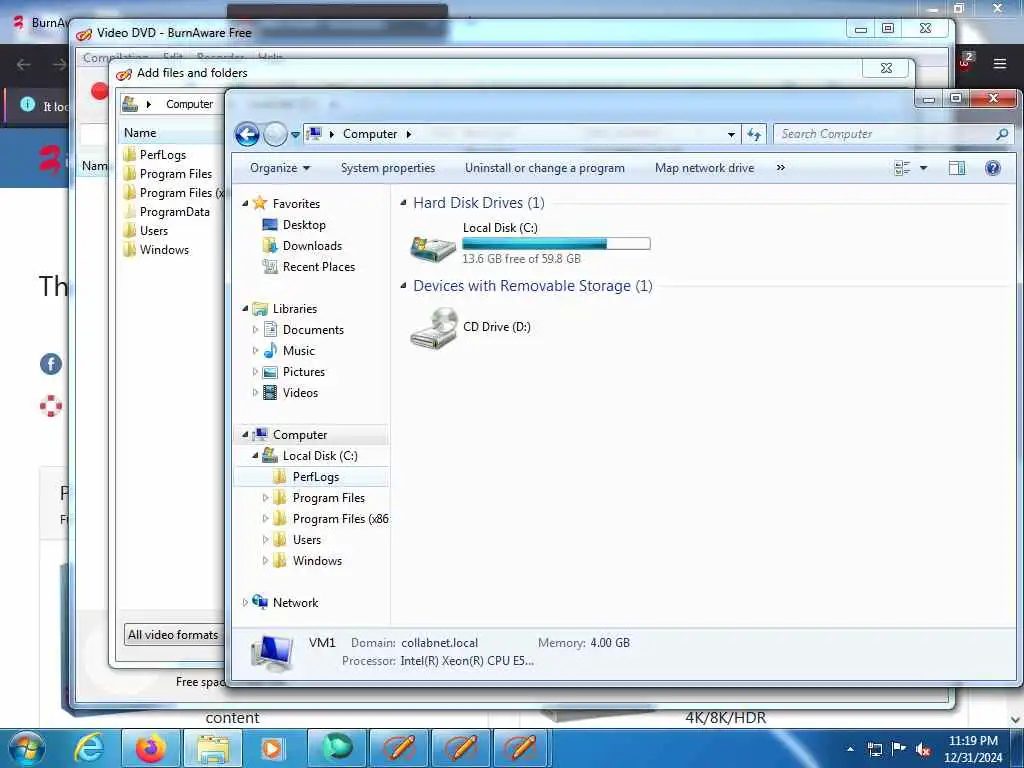Collapse the Libraries tree node
Screen dimensions: 1024x768
click(x=246, y=308)
